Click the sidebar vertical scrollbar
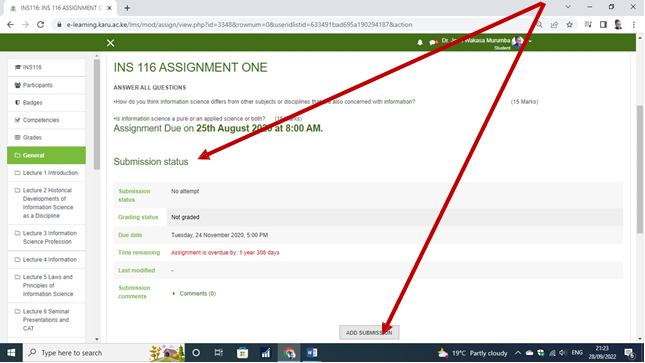 pyautogui.click(x=97, y=114)
